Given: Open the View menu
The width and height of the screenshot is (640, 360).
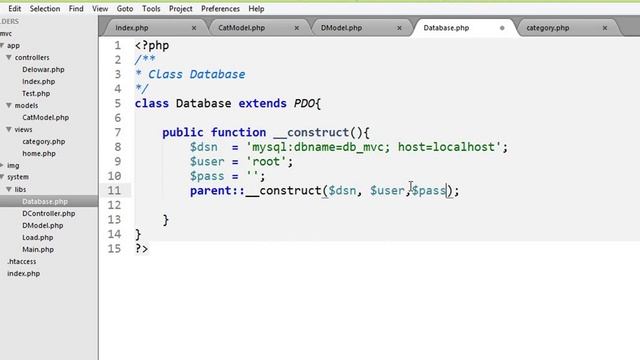Looking at the screenshot, I should [x=100, y=9].
